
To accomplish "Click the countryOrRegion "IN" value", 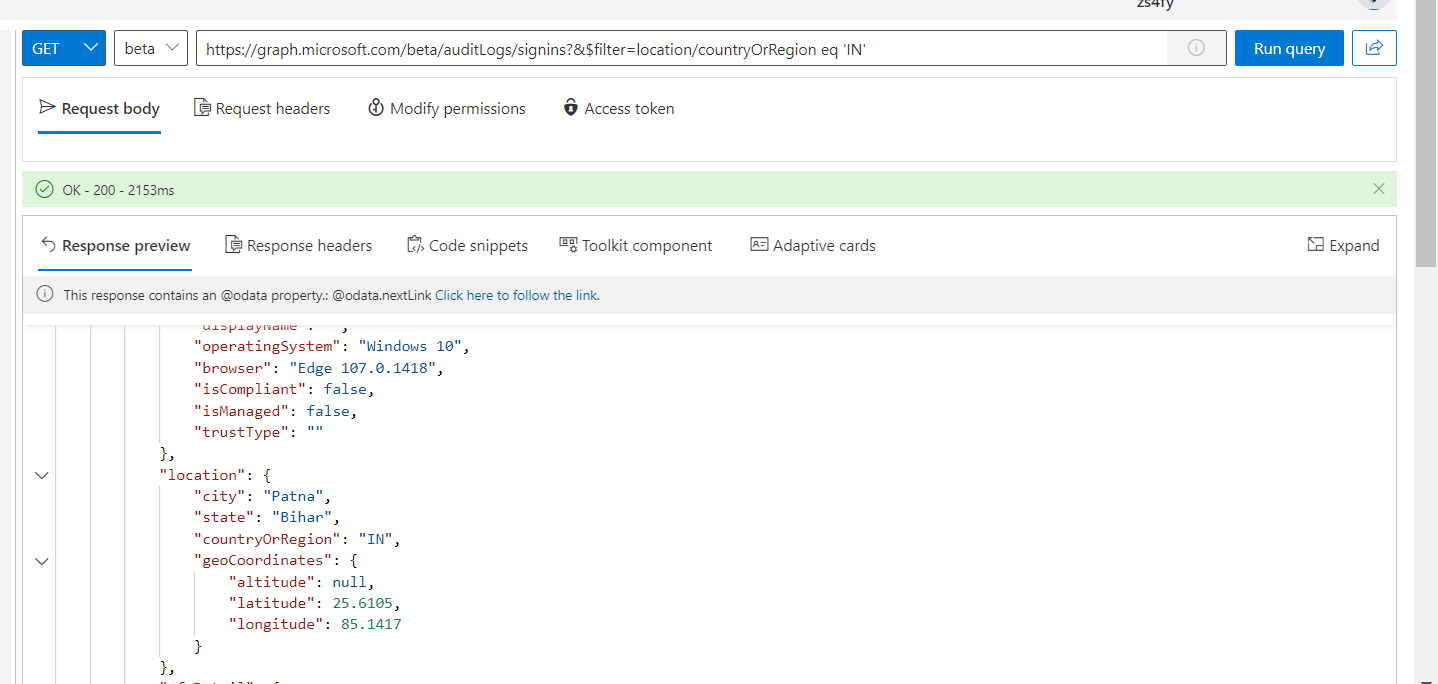I will tap(375, 539).
